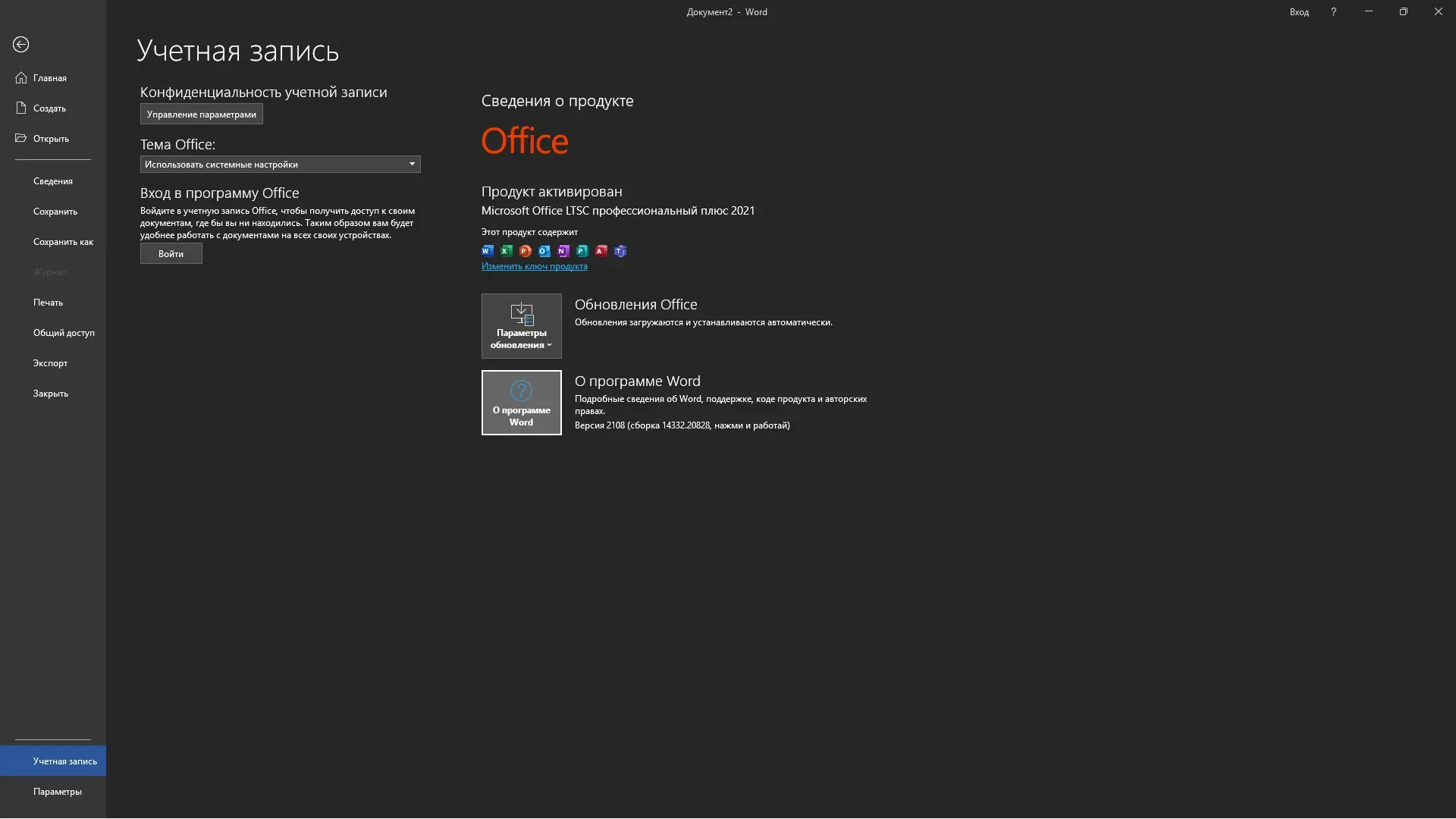Click the OneNote product icon
The image size is (1456, 819).
[563, 251]
